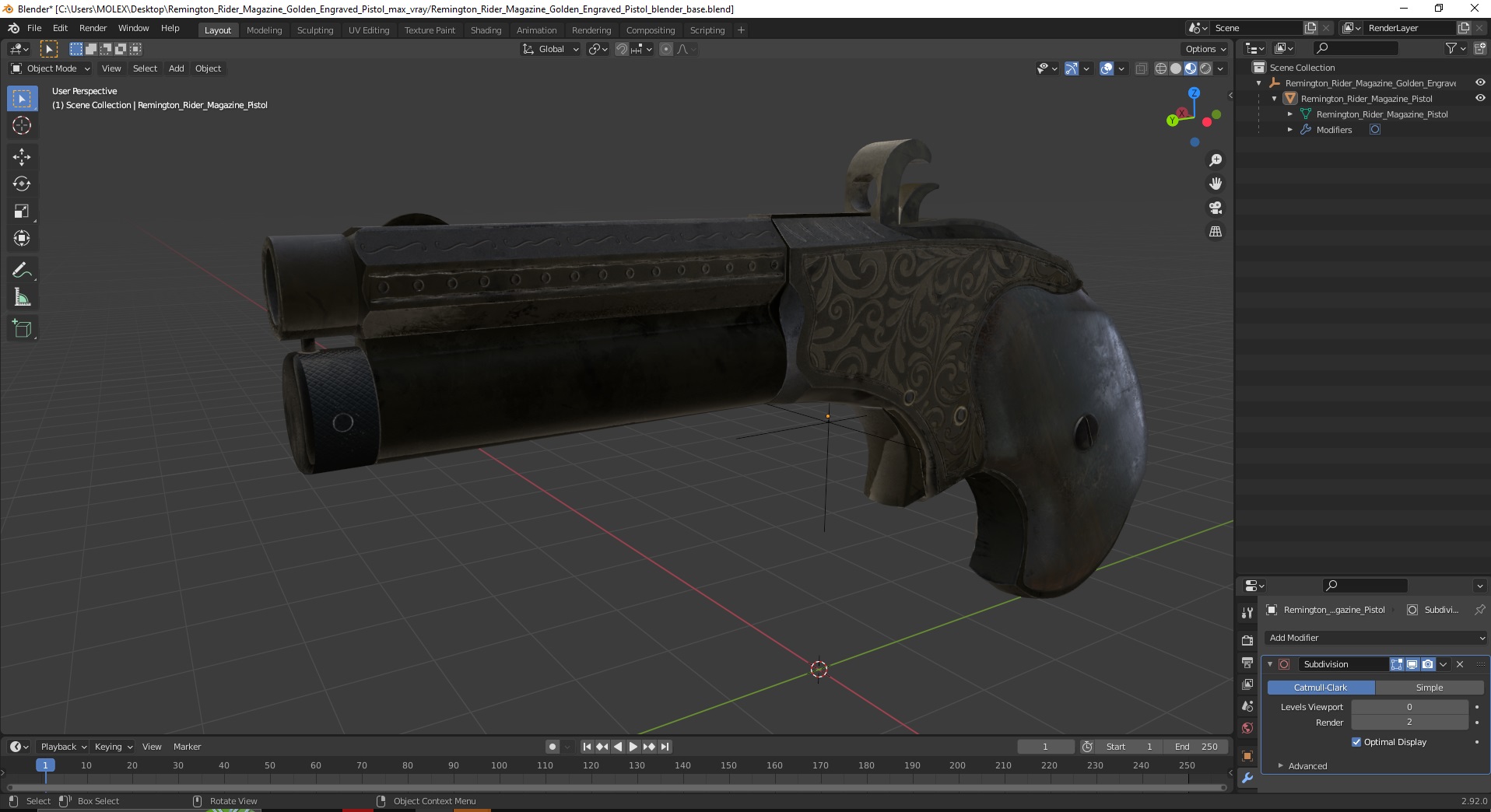1491x812 pixels.
Task: Select the Annotate tool
Action: click(22, 270)
